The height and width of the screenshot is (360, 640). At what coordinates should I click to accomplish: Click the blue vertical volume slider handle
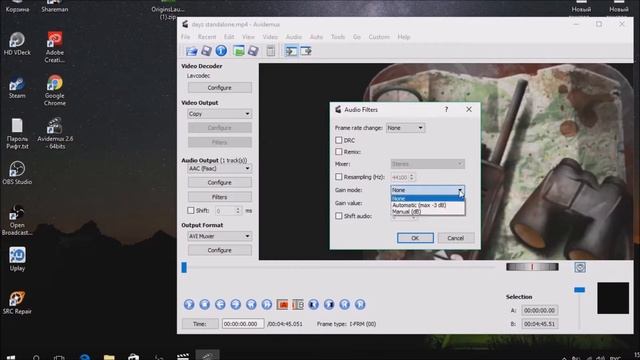tap(579, 290)
